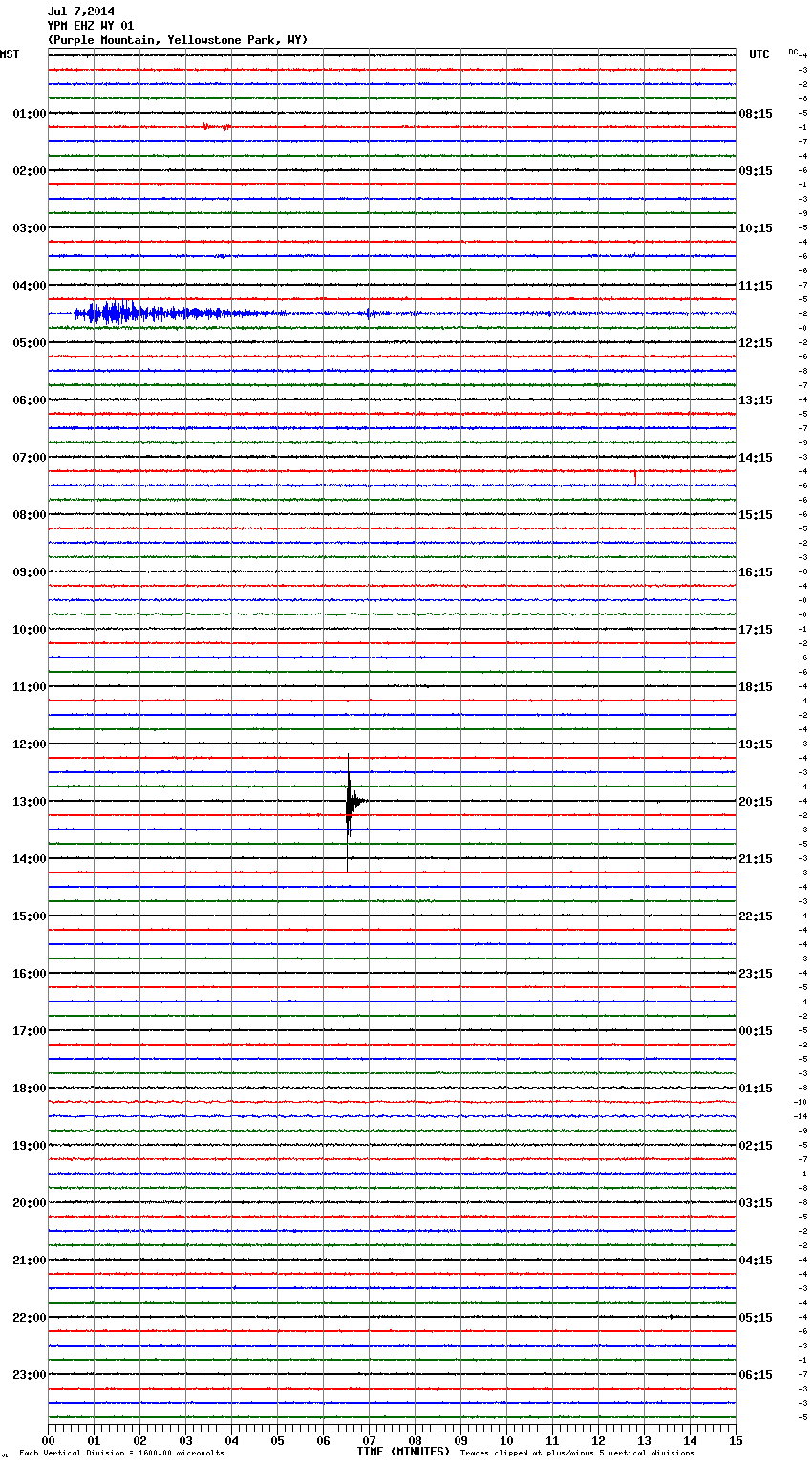
Task: Click the '14:00' MST time label
Action: click(x=29, y=859)
